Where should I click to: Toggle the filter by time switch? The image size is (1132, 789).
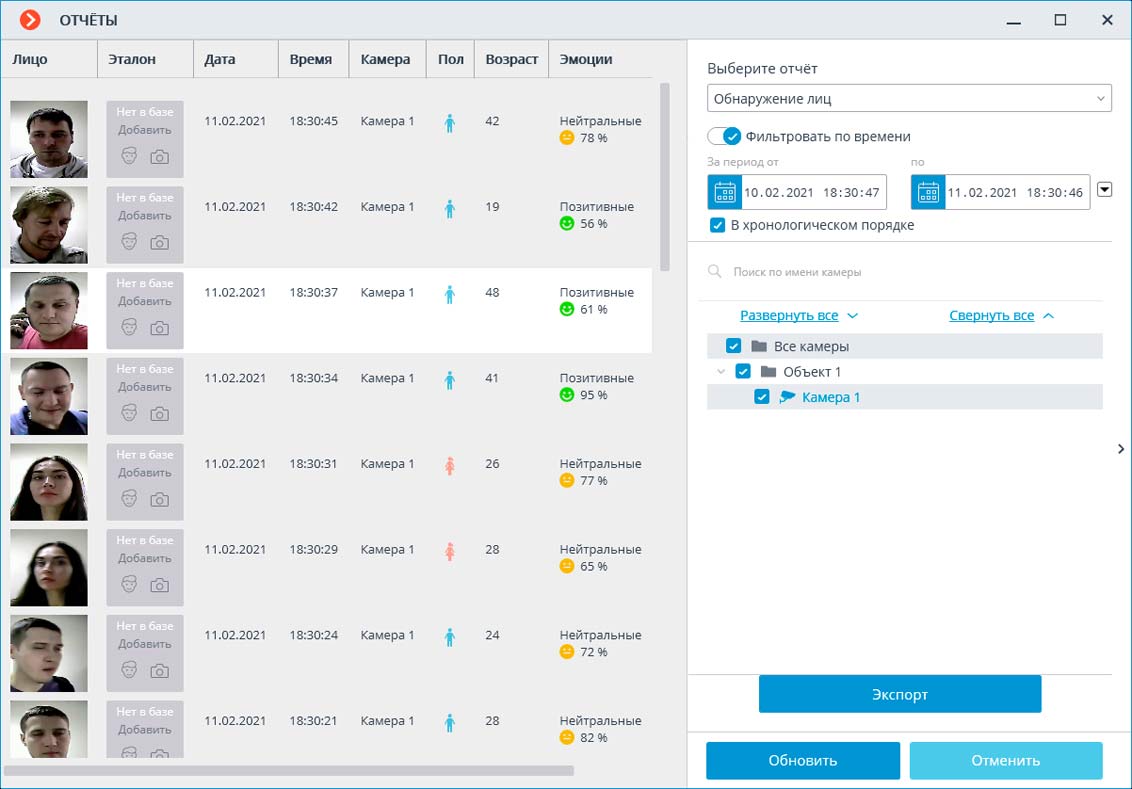coord(724,136)
